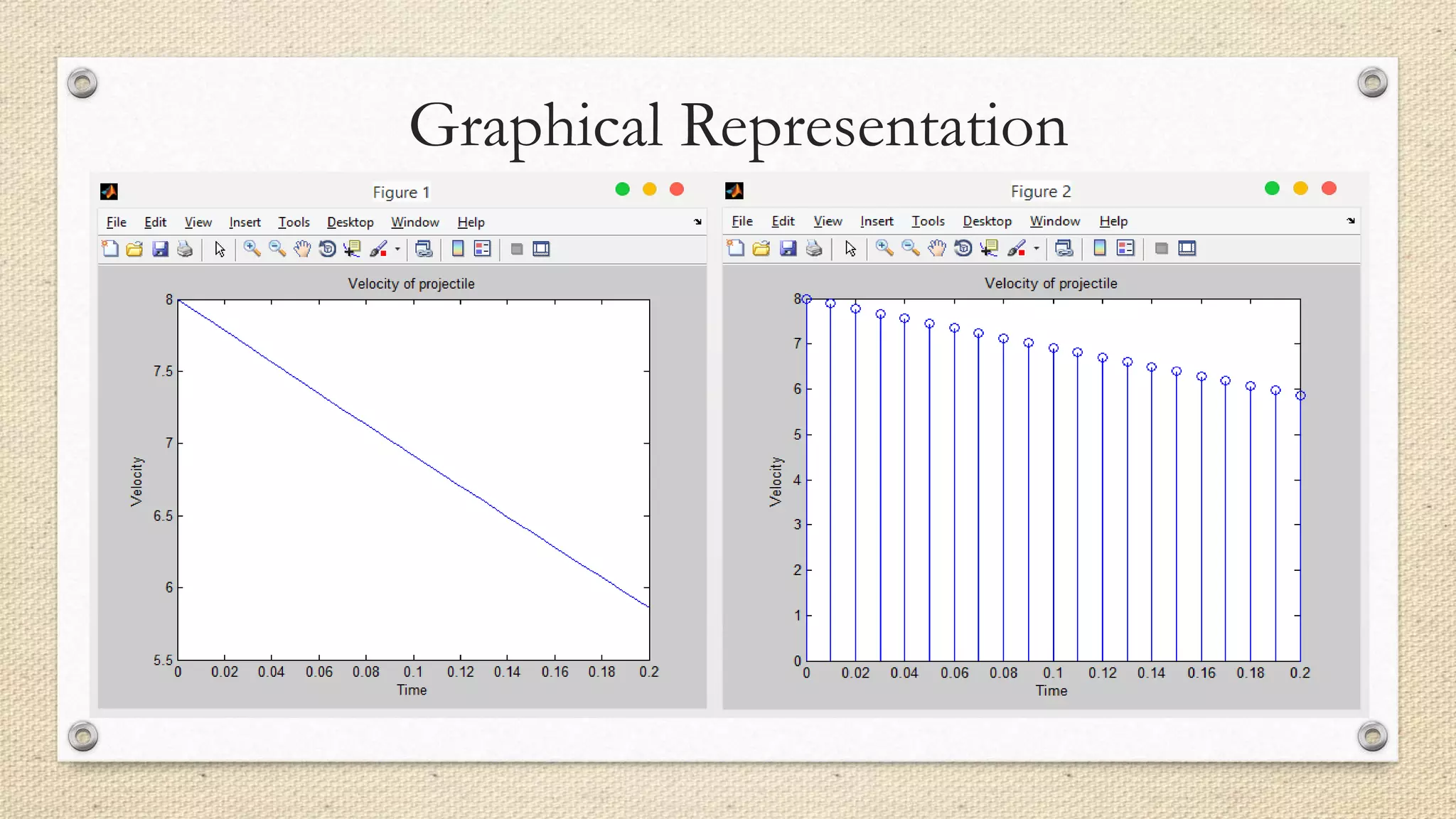Click Link Plot icon in Figure 2

[1064, 248]
